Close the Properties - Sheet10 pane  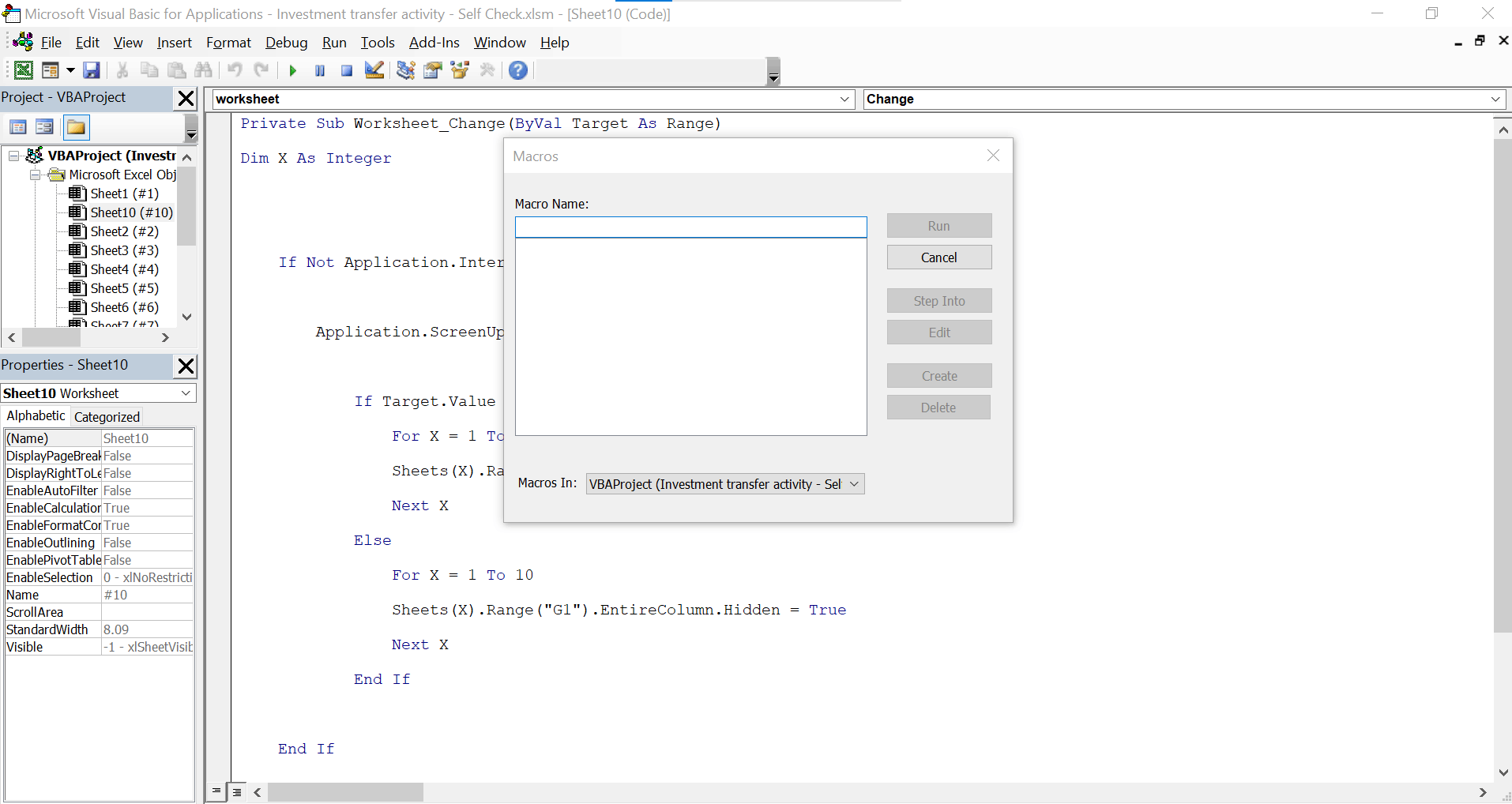[x=186, y=366]
